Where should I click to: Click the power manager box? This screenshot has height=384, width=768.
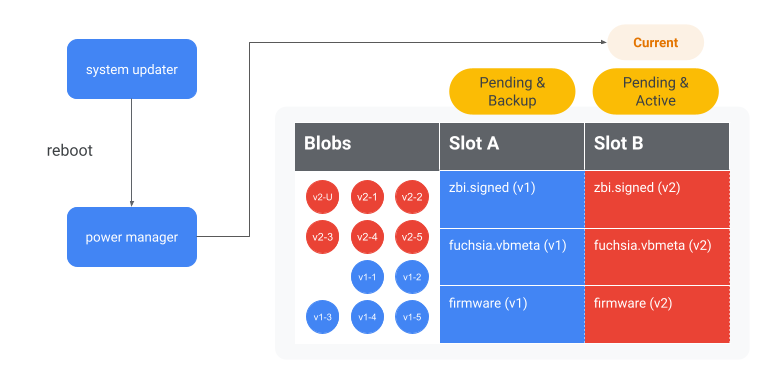click(x=132, y=237)
